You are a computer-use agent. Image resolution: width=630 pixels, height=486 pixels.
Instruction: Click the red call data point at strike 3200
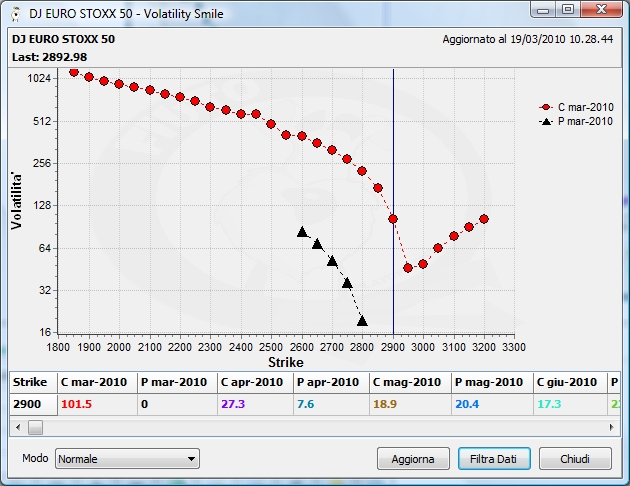(x=484, y=219)
